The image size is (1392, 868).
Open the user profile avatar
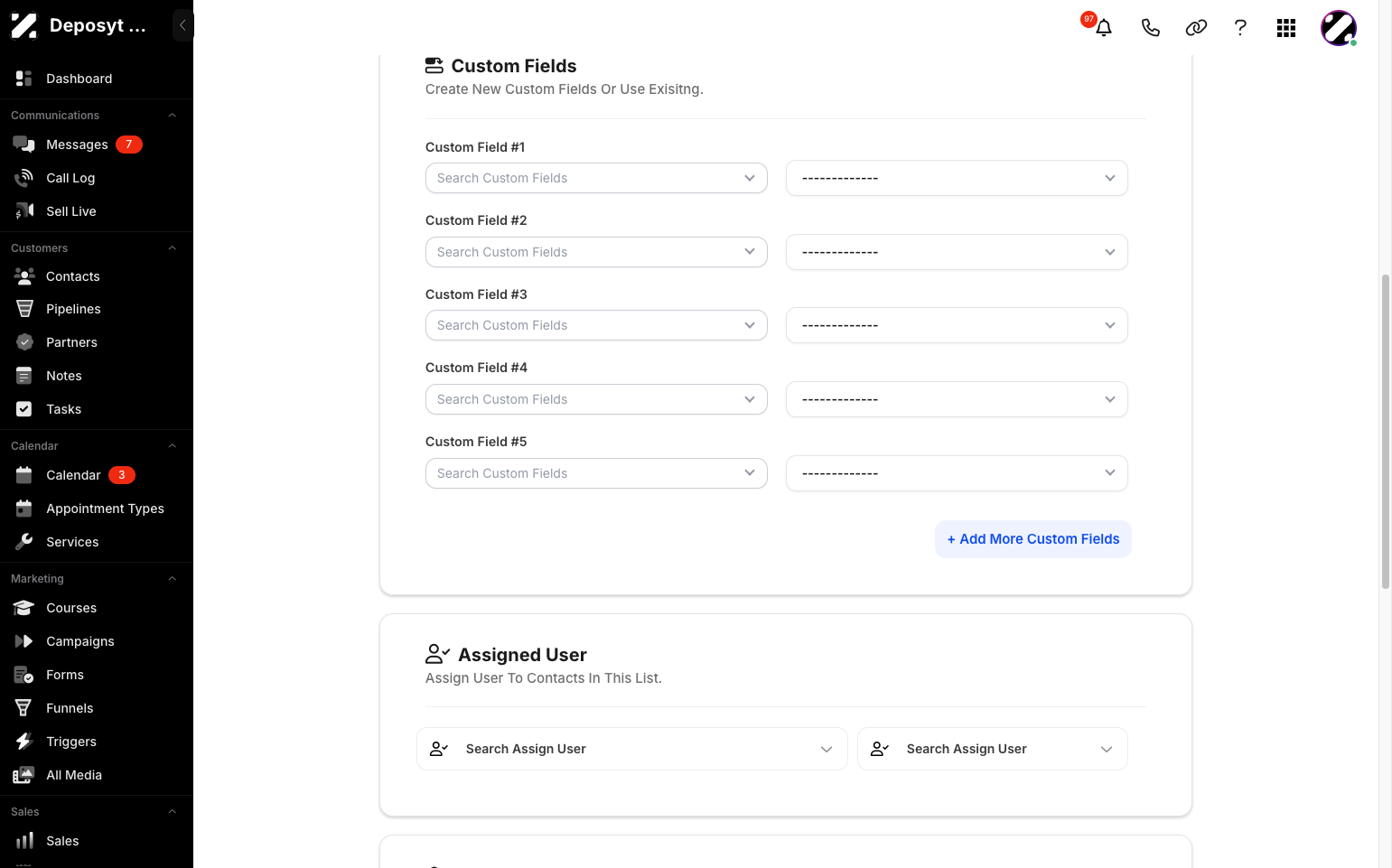[x=1339, y=28]
